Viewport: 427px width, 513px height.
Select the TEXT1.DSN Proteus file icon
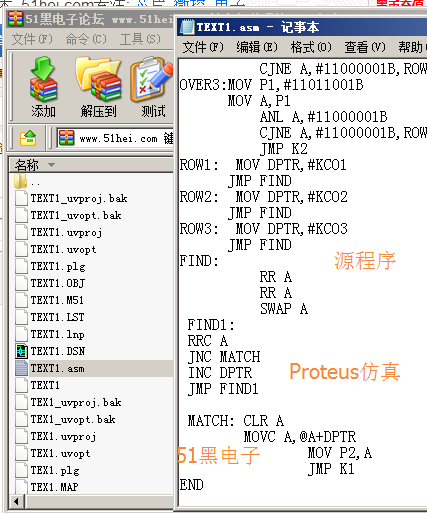click(22, 351)
